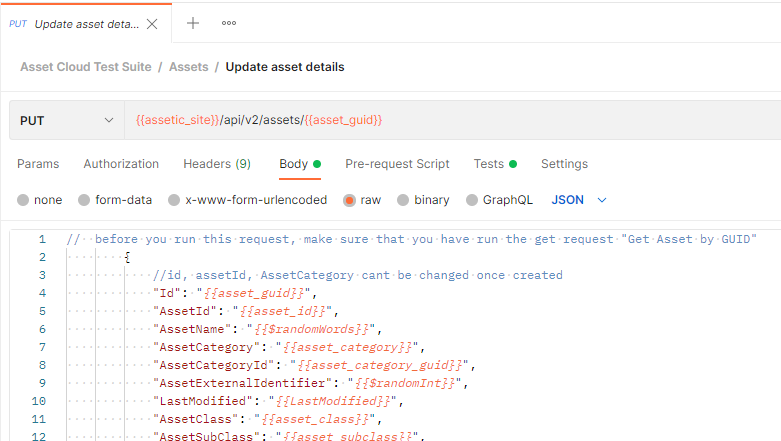Click the opening brace on line 2

coord(128,257)
